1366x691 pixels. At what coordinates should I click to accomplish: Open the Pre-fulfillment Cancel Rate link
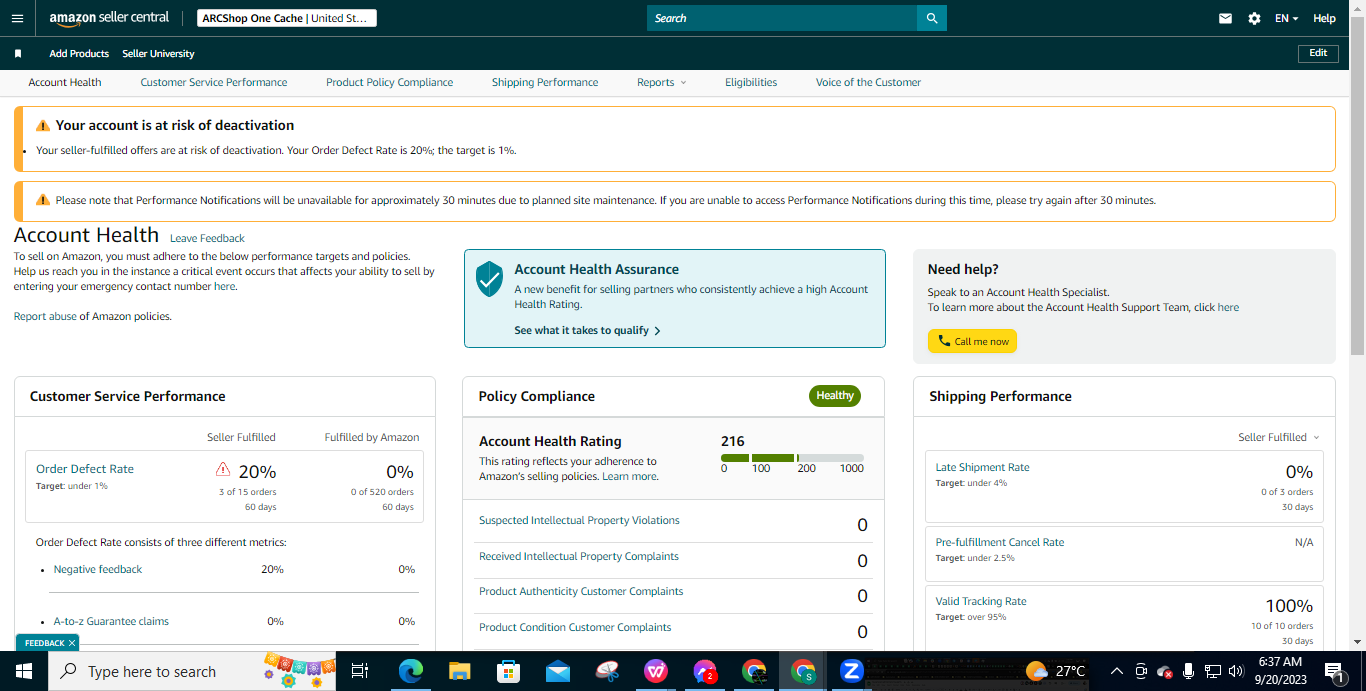click(x=1000, y=542)
